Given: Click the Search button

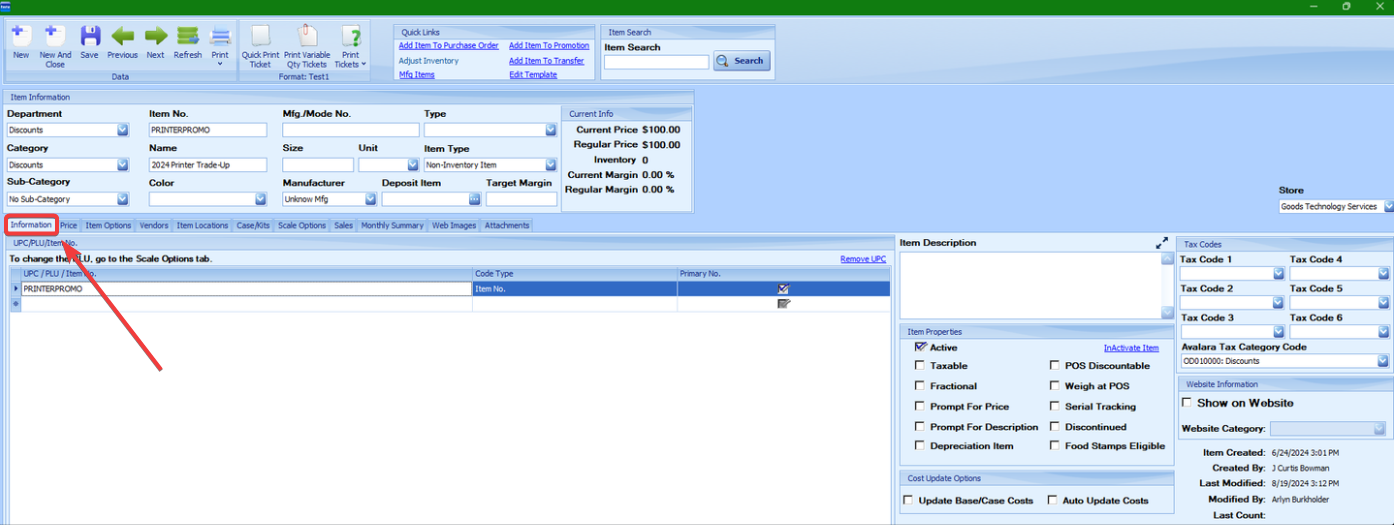Looking at the screenshot, I should click(x=741, y=61).
